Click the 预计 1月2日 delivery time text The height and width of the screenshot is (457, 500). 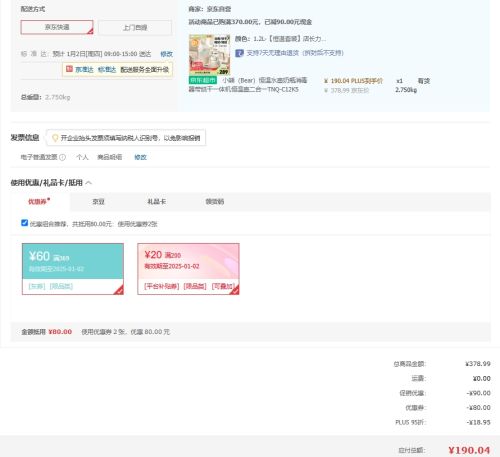pos(102,54)
